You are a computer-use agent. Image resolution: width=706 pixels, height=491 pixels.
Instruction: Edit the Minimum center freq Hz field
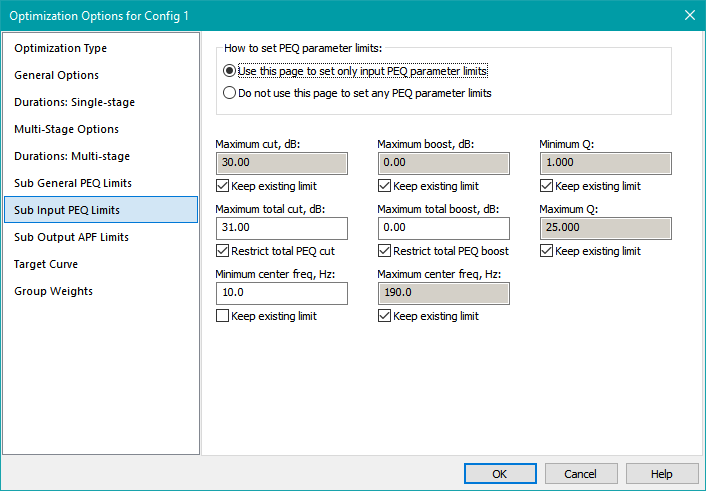[282, 293]
